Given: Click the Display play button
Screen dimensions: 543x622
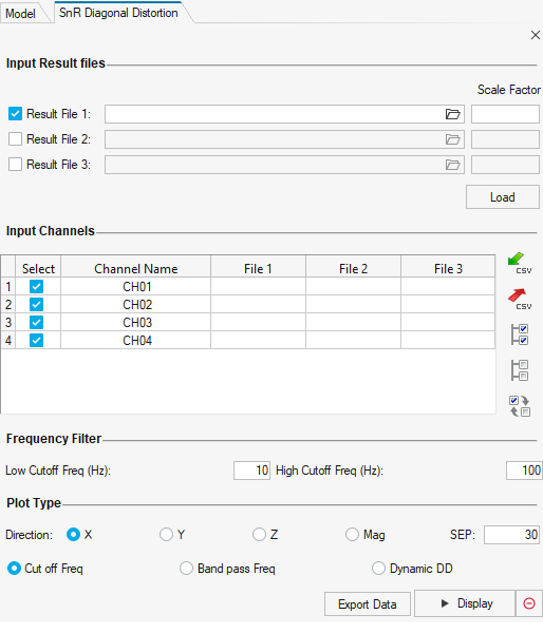Looking at the screenshot, I should tap(465, 603).
